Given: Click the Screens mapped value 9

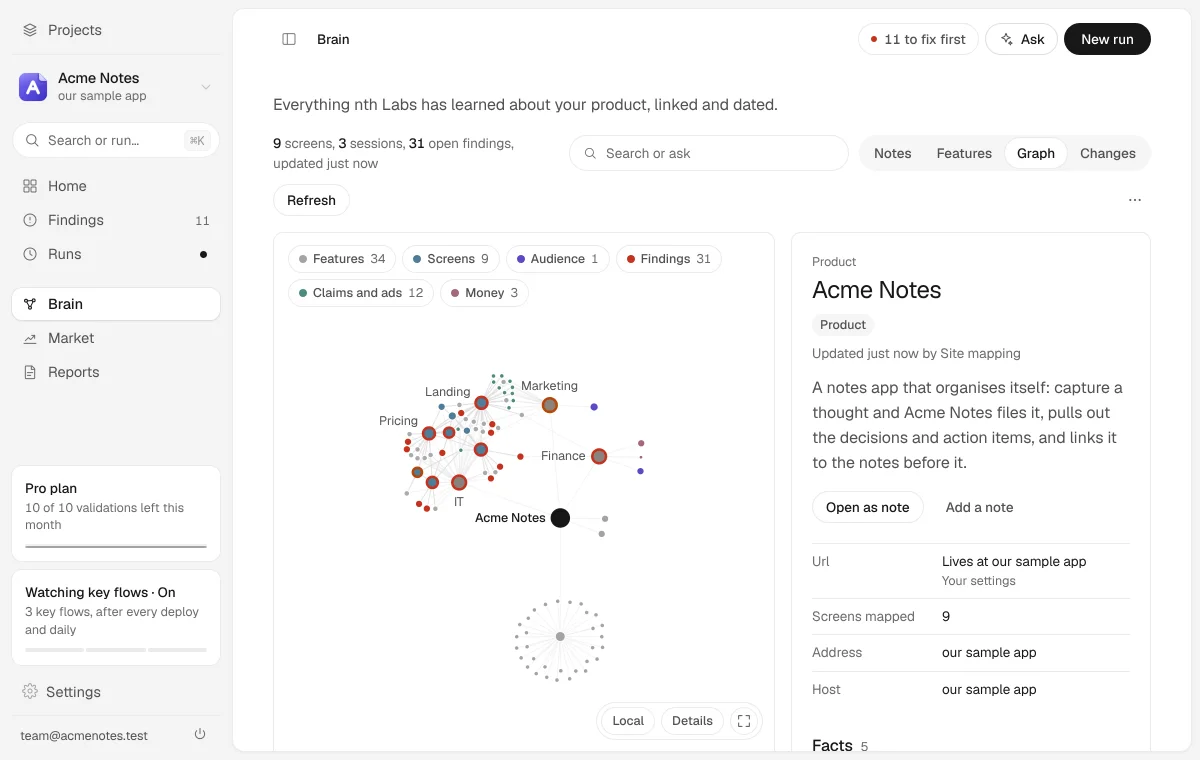Looking at the screenshot, I should [946, 616].
